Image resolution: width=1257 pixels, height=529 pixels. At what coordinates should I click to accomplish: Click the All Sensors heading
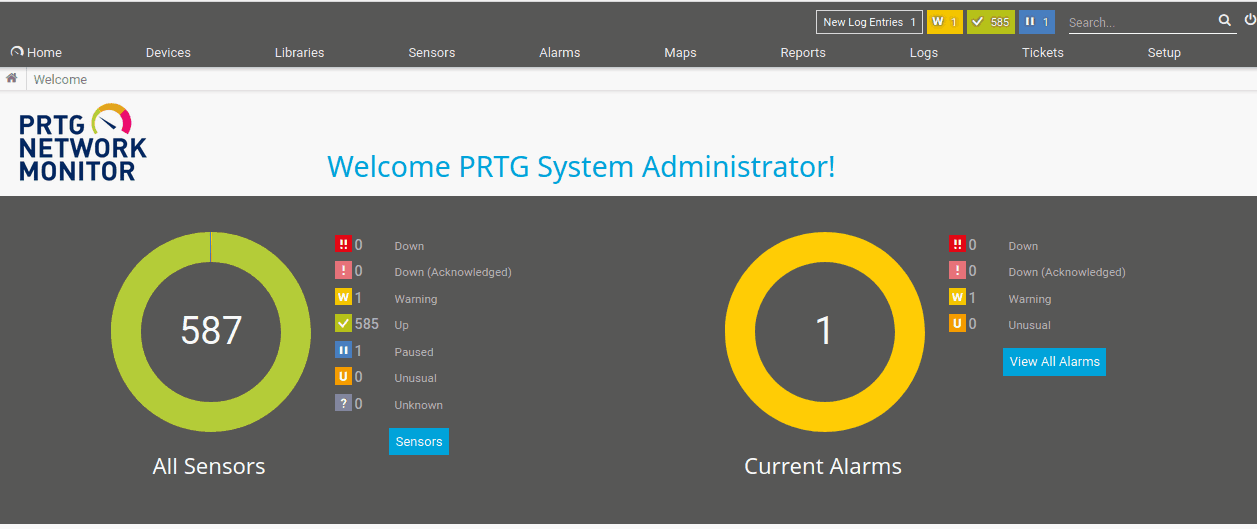click(x=209, y=466)
